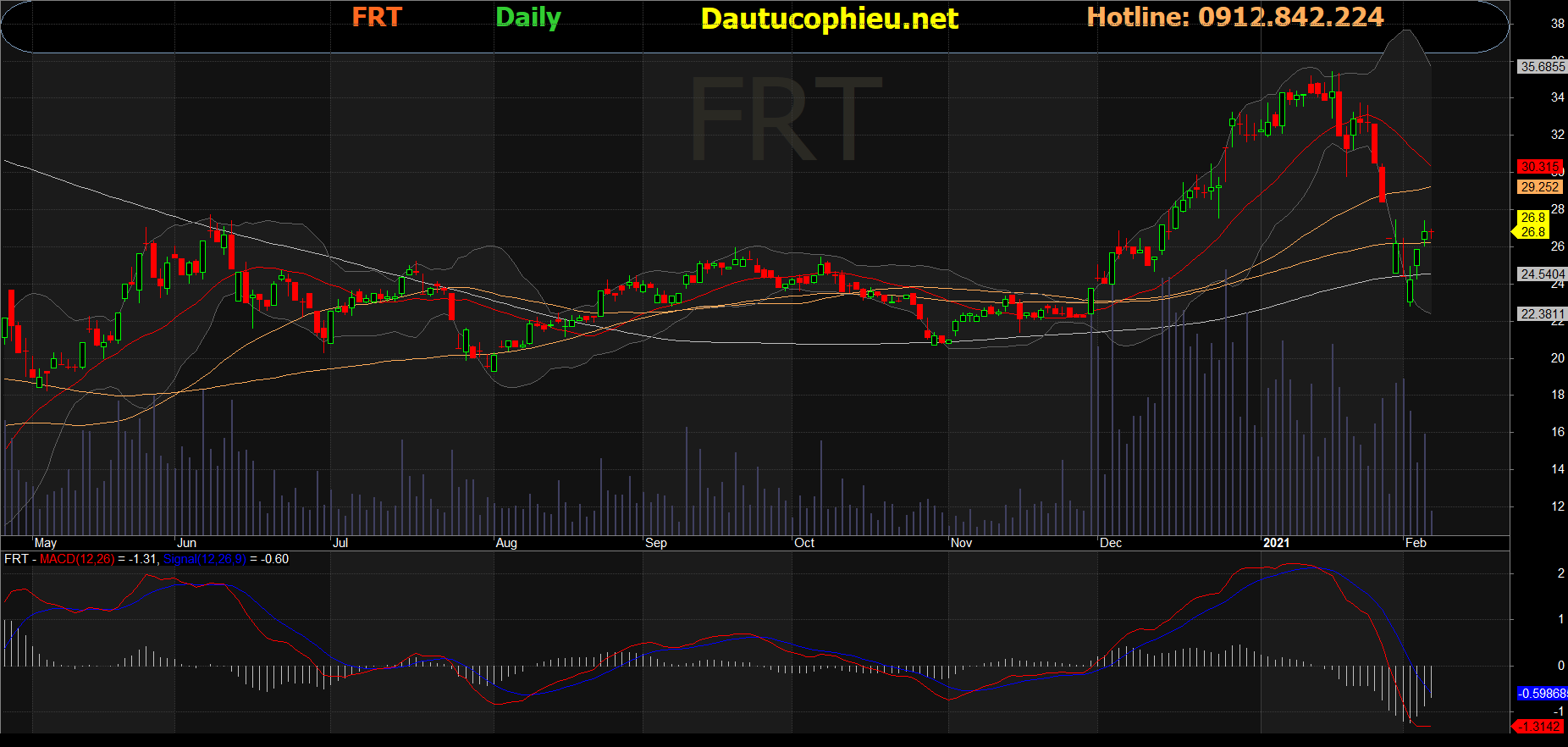
Task: Select the green Daily timeframe label
Action: 527,17
